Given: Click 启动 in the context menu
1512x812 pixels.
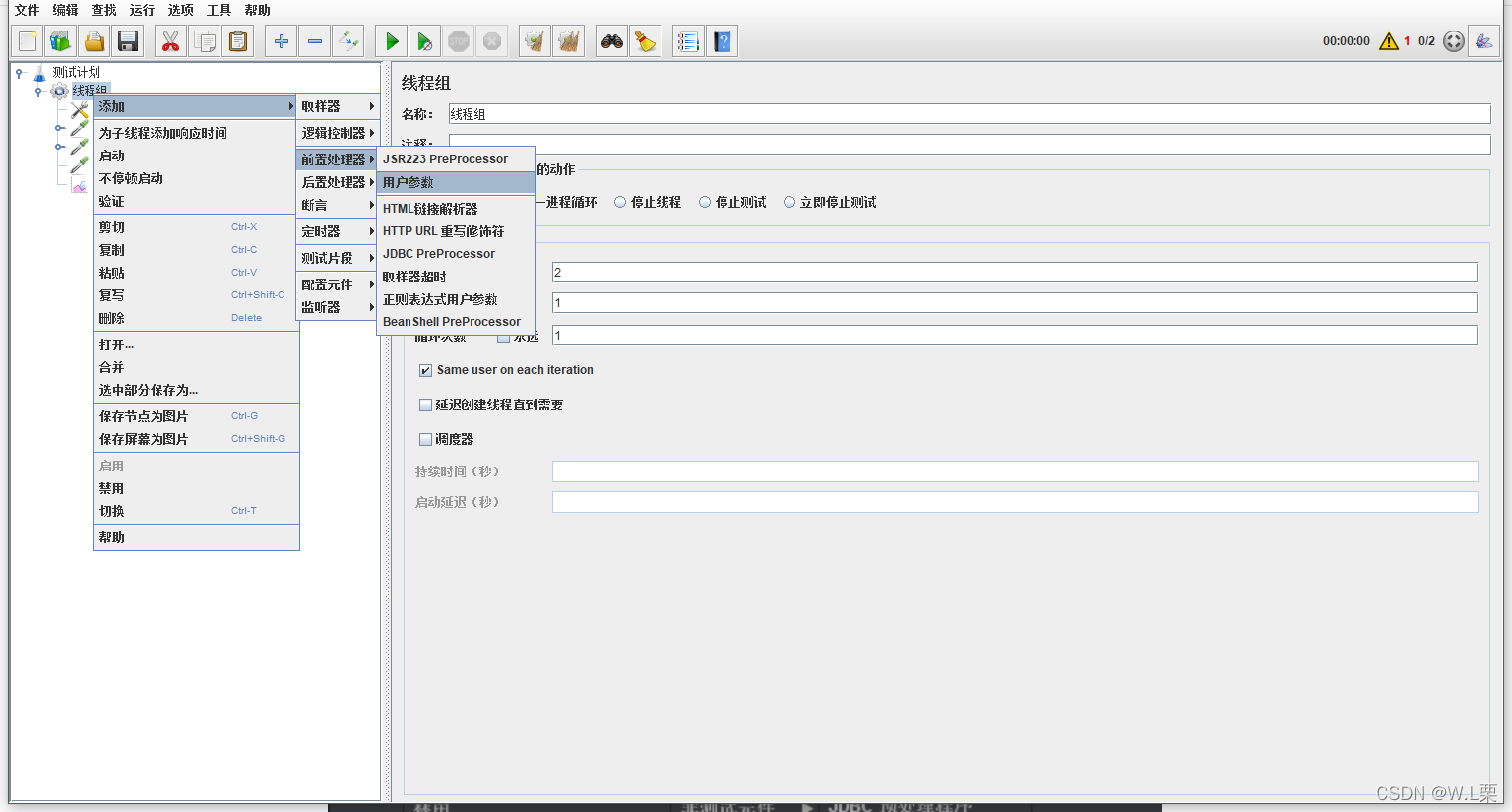Looking at the screenshot, I should [196, 156].
